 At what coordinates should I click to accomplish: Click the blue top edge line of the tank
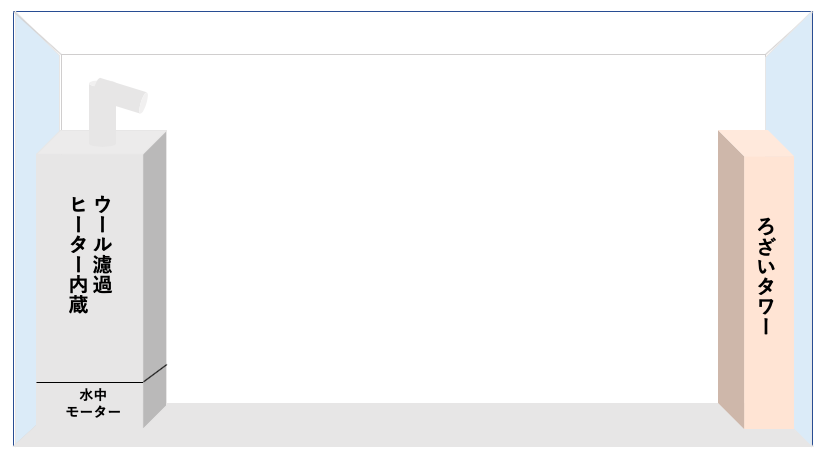click(x=413, y=11)
